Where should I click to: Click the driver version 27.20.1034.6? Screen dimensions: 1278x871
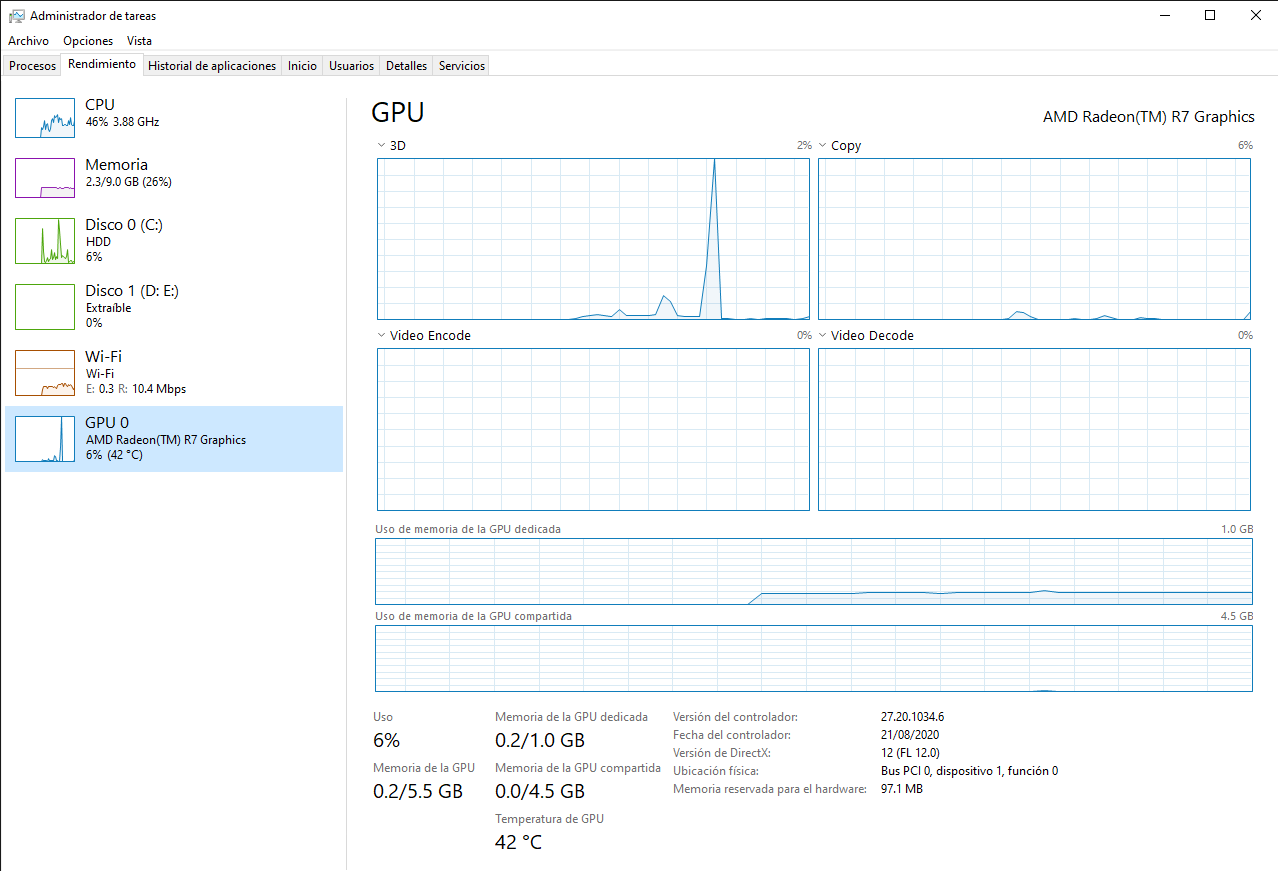point(912,717)
